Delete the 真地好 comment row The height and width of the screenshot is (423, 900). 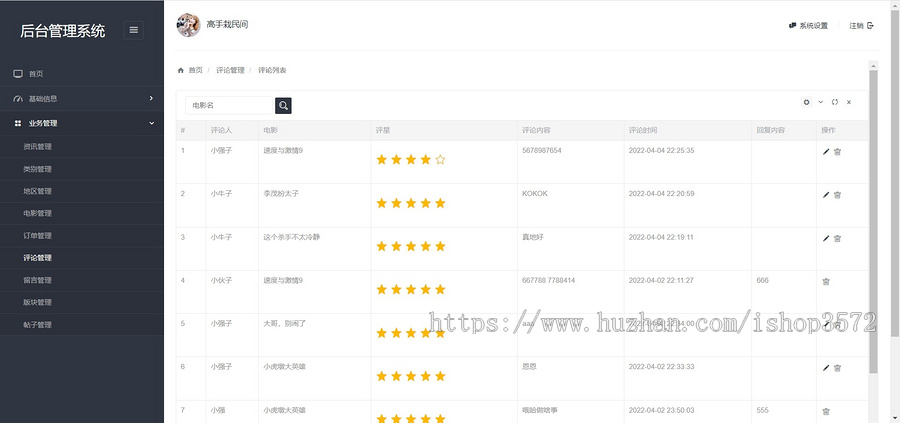point(837,238)
